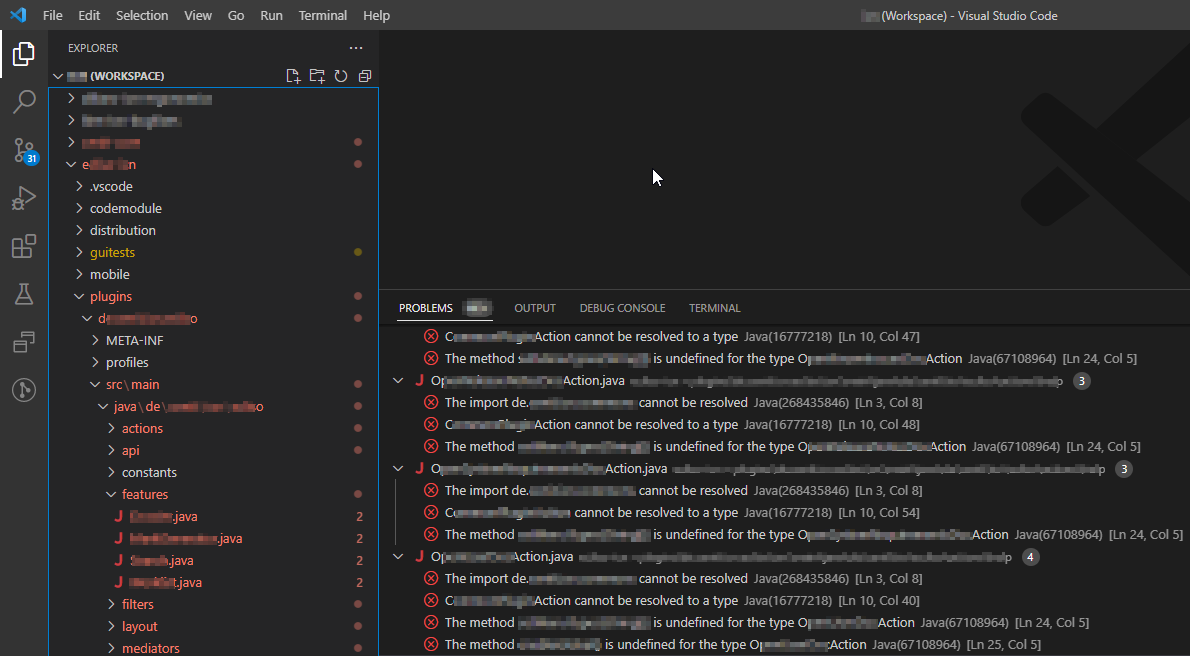Collapse the src\main folder

[213, 384]
